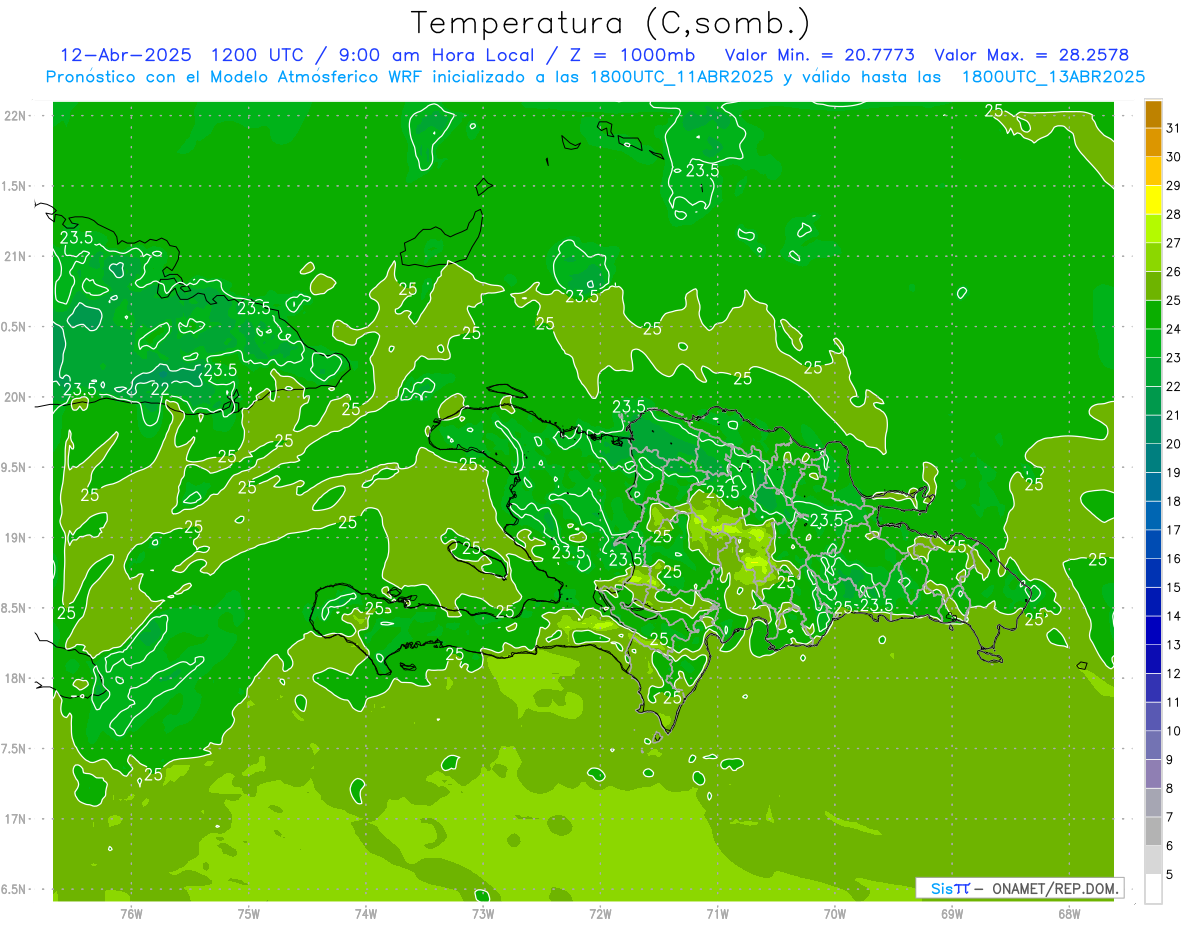Click the "Valor Max. = 28.2578" value

coord(1032,55)
